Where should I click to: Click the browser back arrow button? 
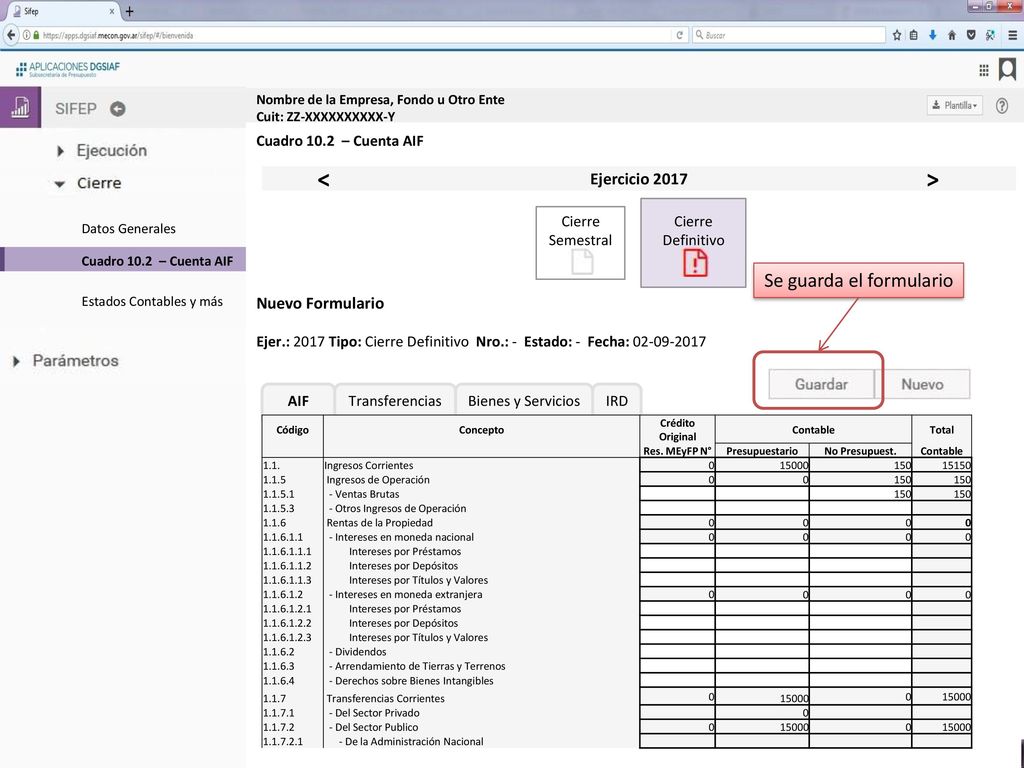(11, 35)
